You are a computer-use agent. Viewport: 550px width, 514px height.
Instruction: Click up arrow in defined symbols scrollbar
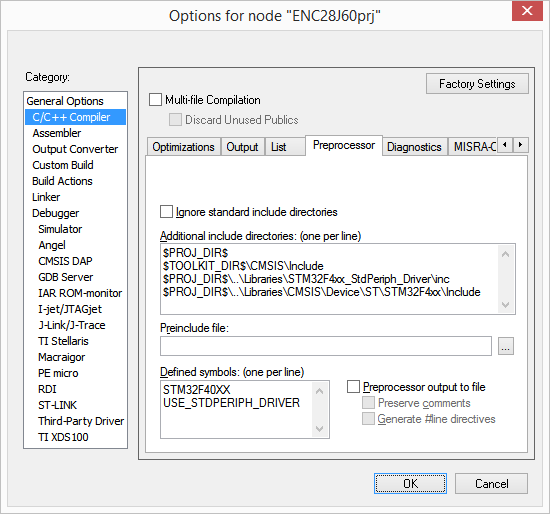(319, 391)
